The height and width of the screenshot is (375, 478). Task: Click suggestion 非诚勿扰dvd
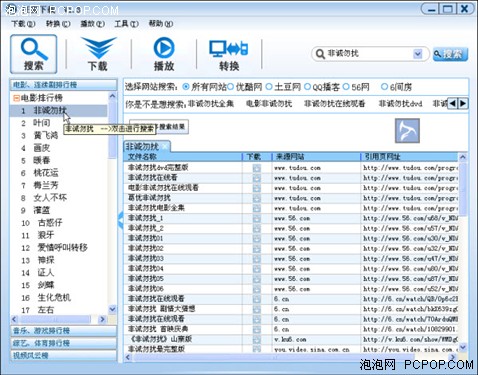pyautogui.click(x=401, y=104)
